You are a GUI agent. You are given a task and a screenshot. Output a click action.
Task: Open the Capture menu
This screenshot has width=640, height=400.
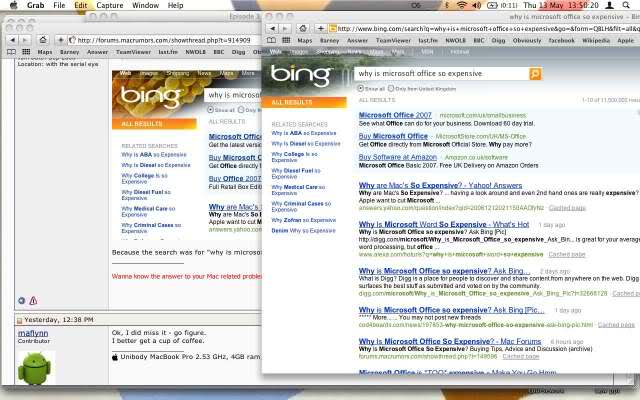109,5
